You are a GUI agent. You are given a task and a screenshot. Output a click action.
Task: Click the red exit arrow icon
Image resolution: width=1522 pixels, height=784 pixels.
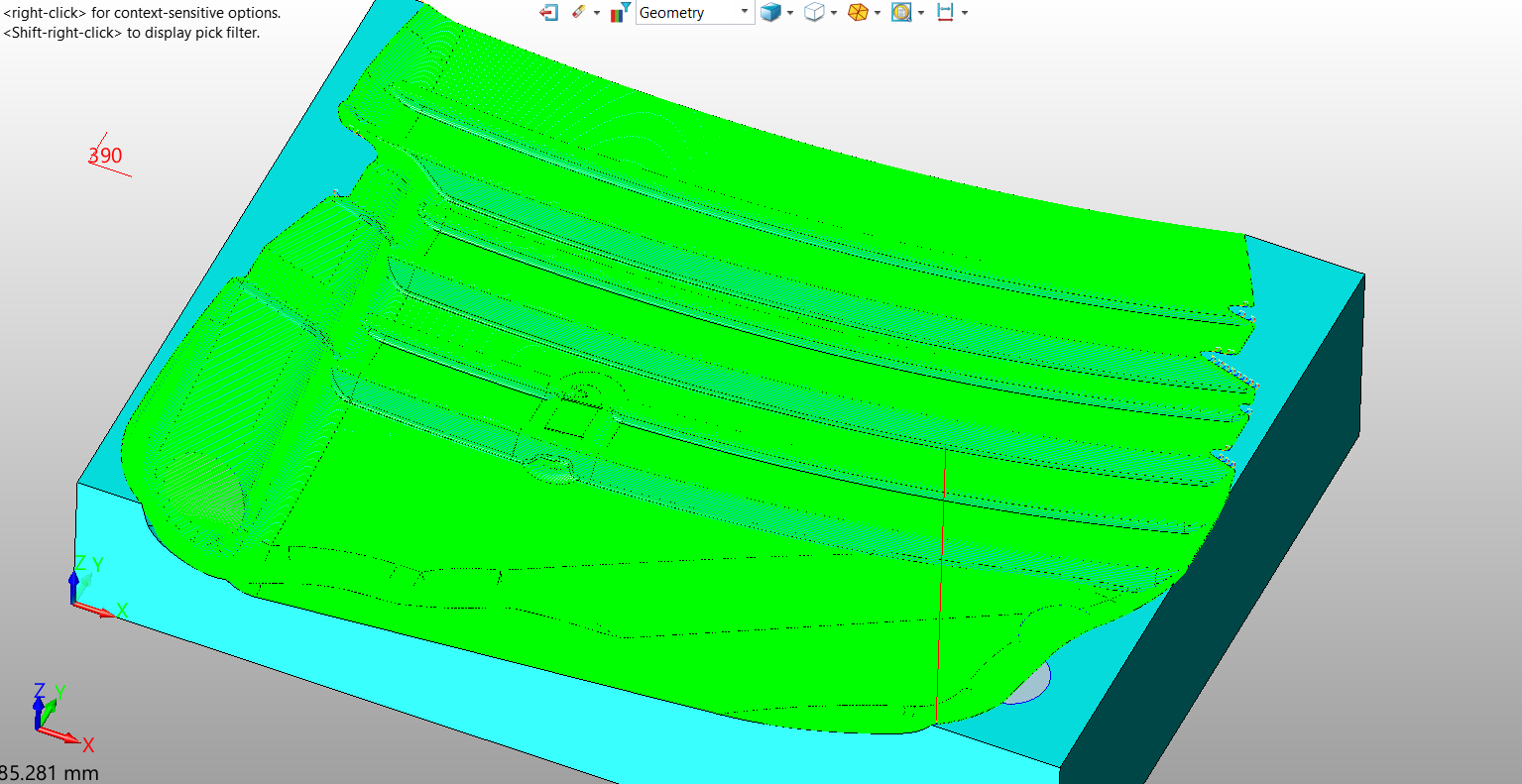coord(548,12)
